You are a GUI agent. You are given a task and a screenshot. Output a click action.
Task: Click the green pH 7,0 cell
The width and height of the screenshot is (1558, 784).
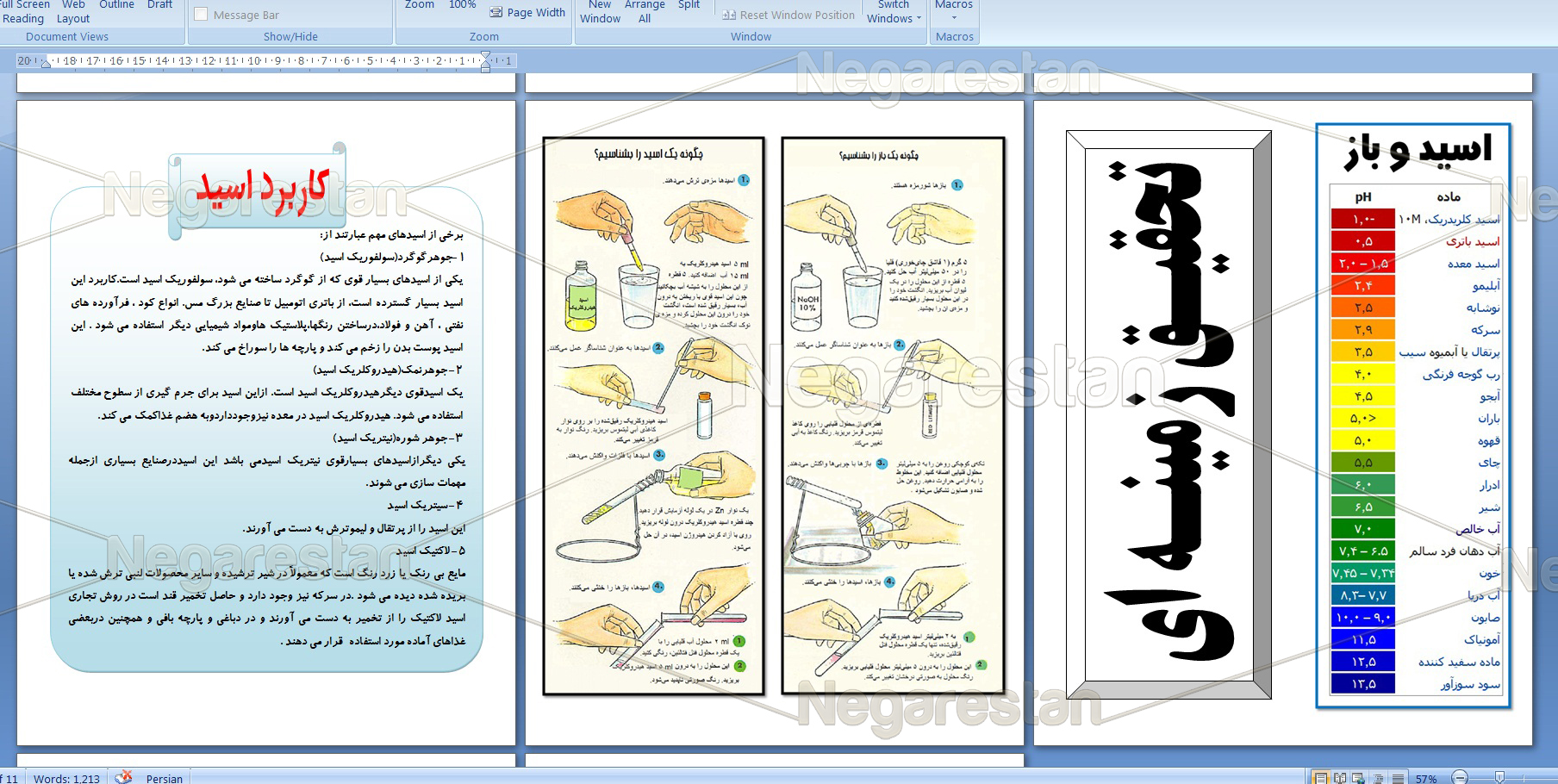1362,529
